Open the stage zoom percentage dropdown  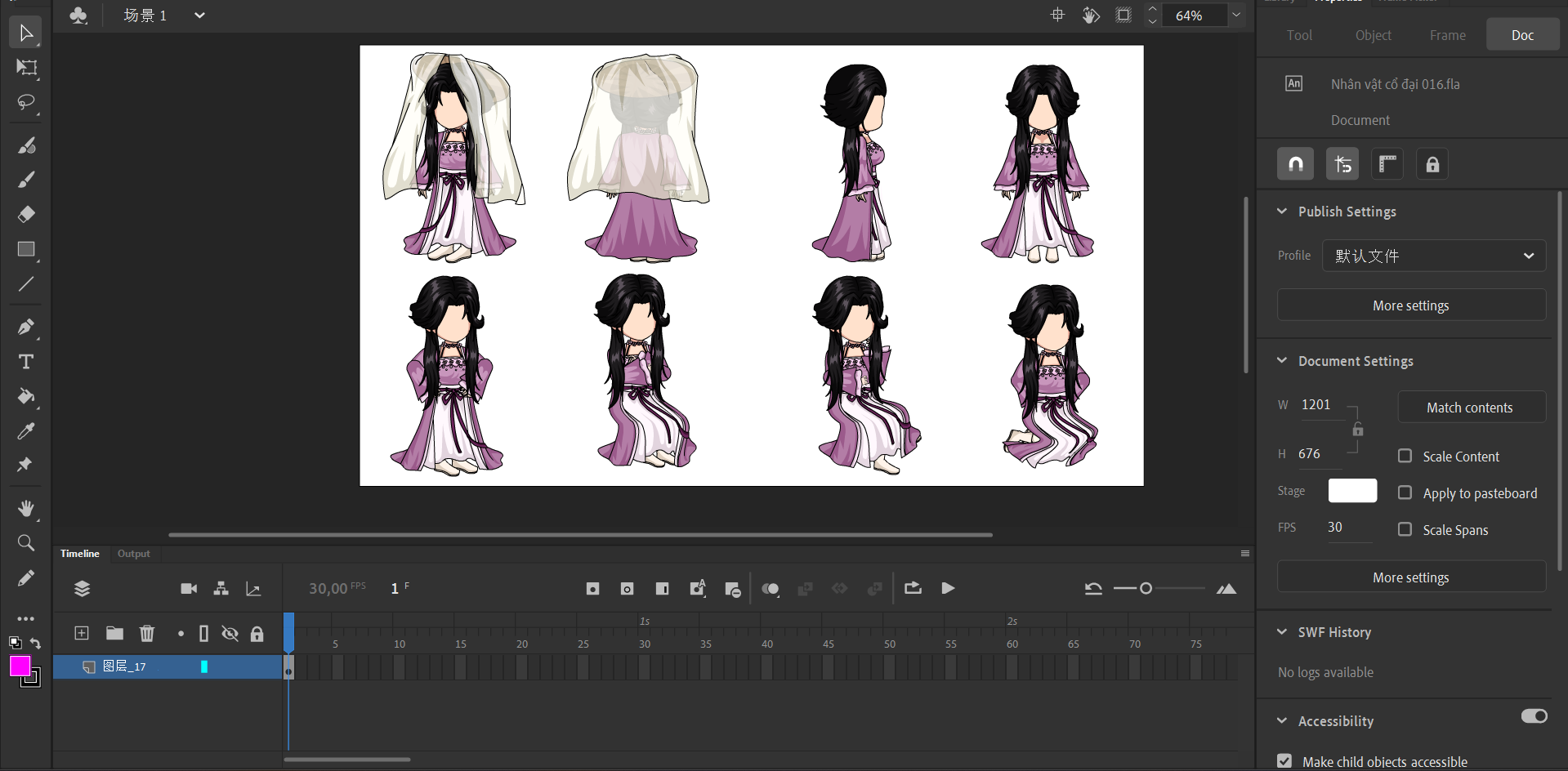tap(1236, 16)
